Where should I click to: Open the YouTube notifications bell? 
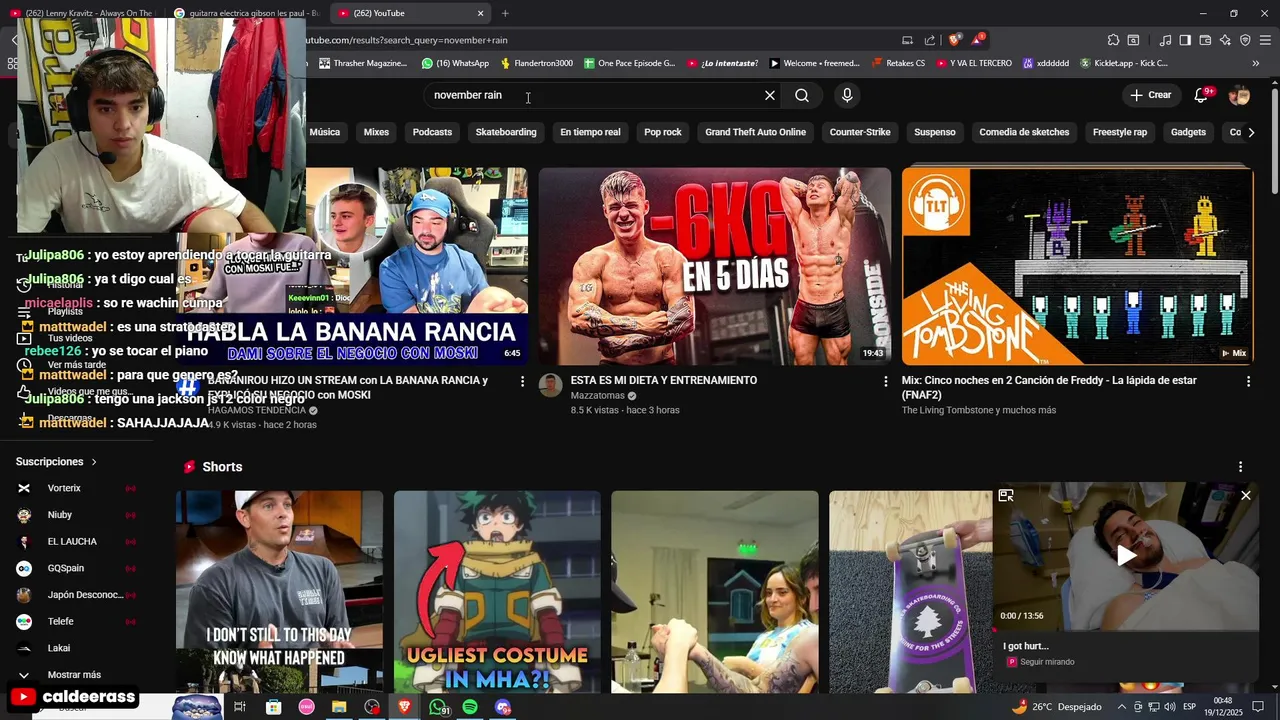pos(1201,95)
